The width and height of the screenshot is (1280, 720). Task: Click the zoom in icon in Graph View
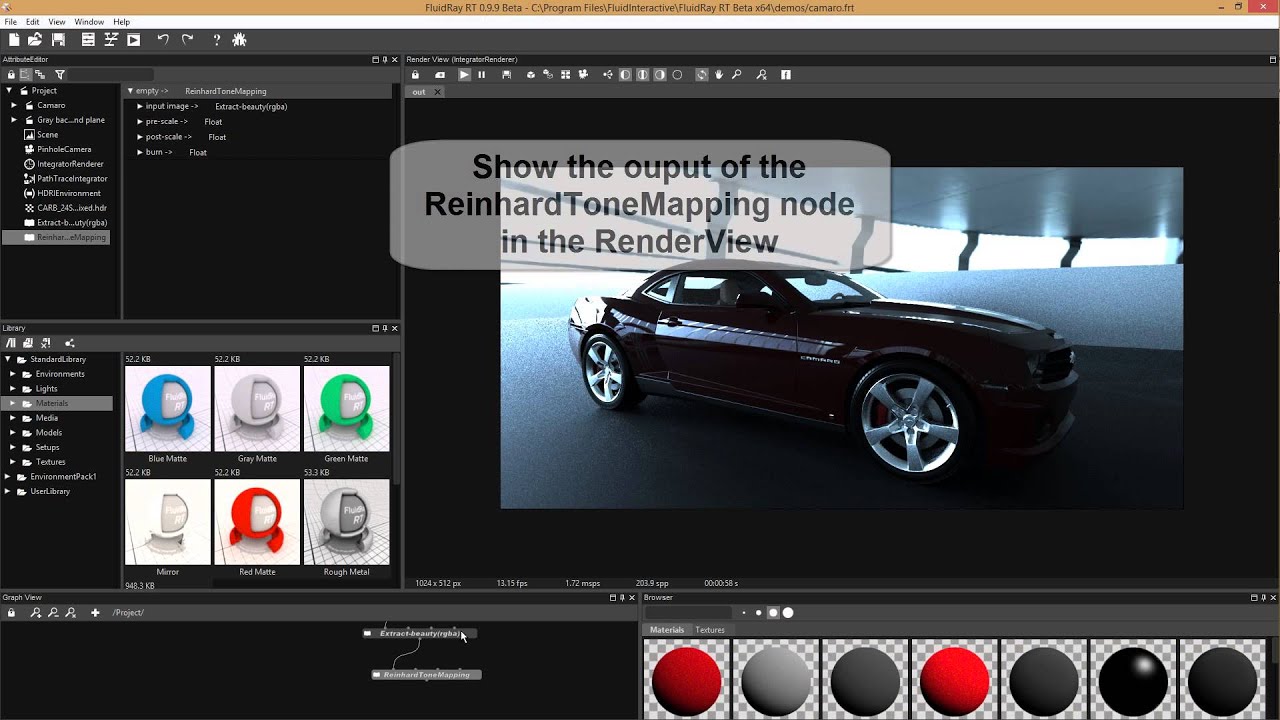point(36,613)
